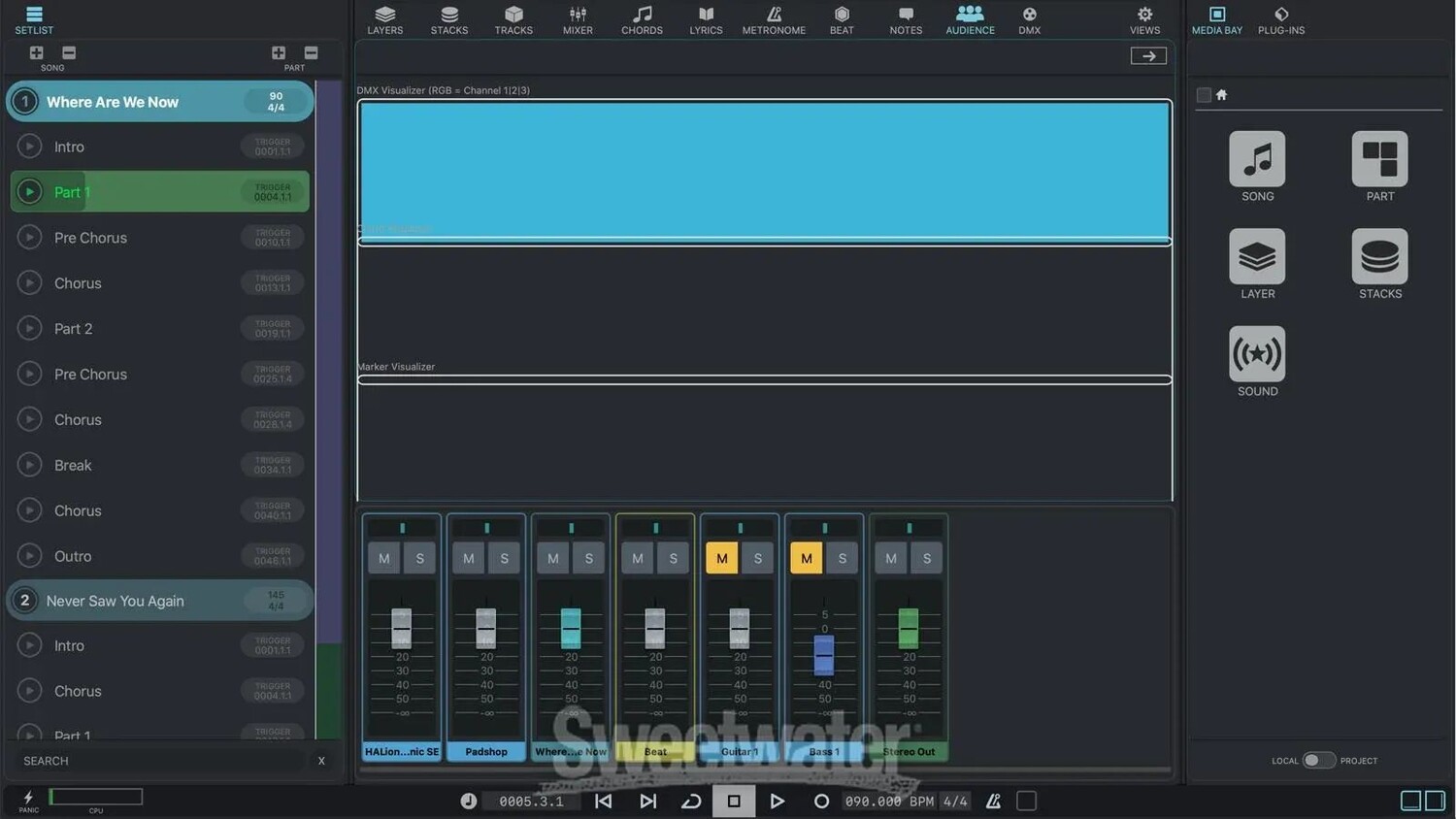Open the Metronome settings
This screenshot has width=1456, height=819.
[x=774, y=19]
